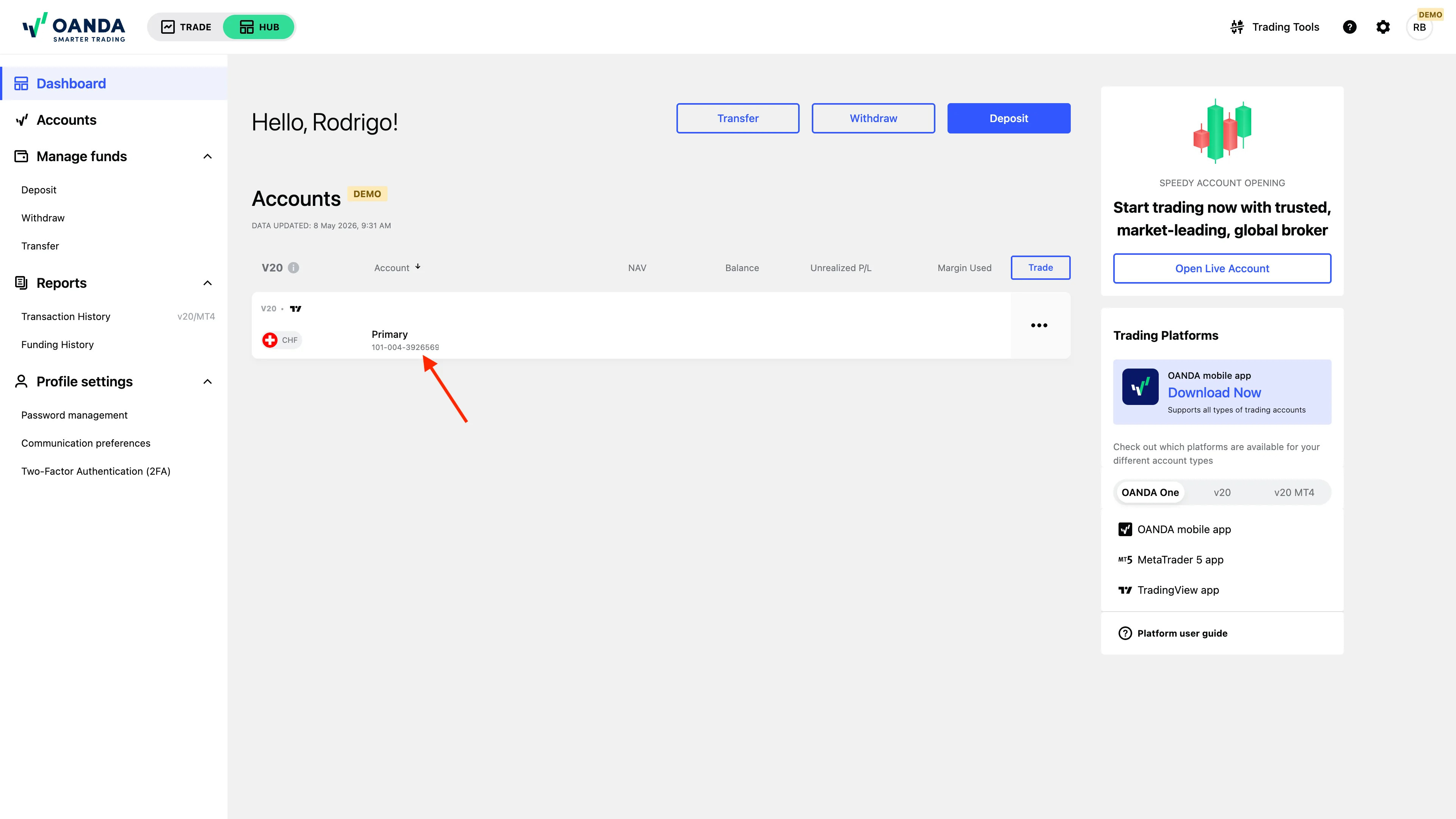Select the OANDA One platform tab
Image resolution: width=1456 pixels, height=819 pixels.
click(x=1150, y=492)
